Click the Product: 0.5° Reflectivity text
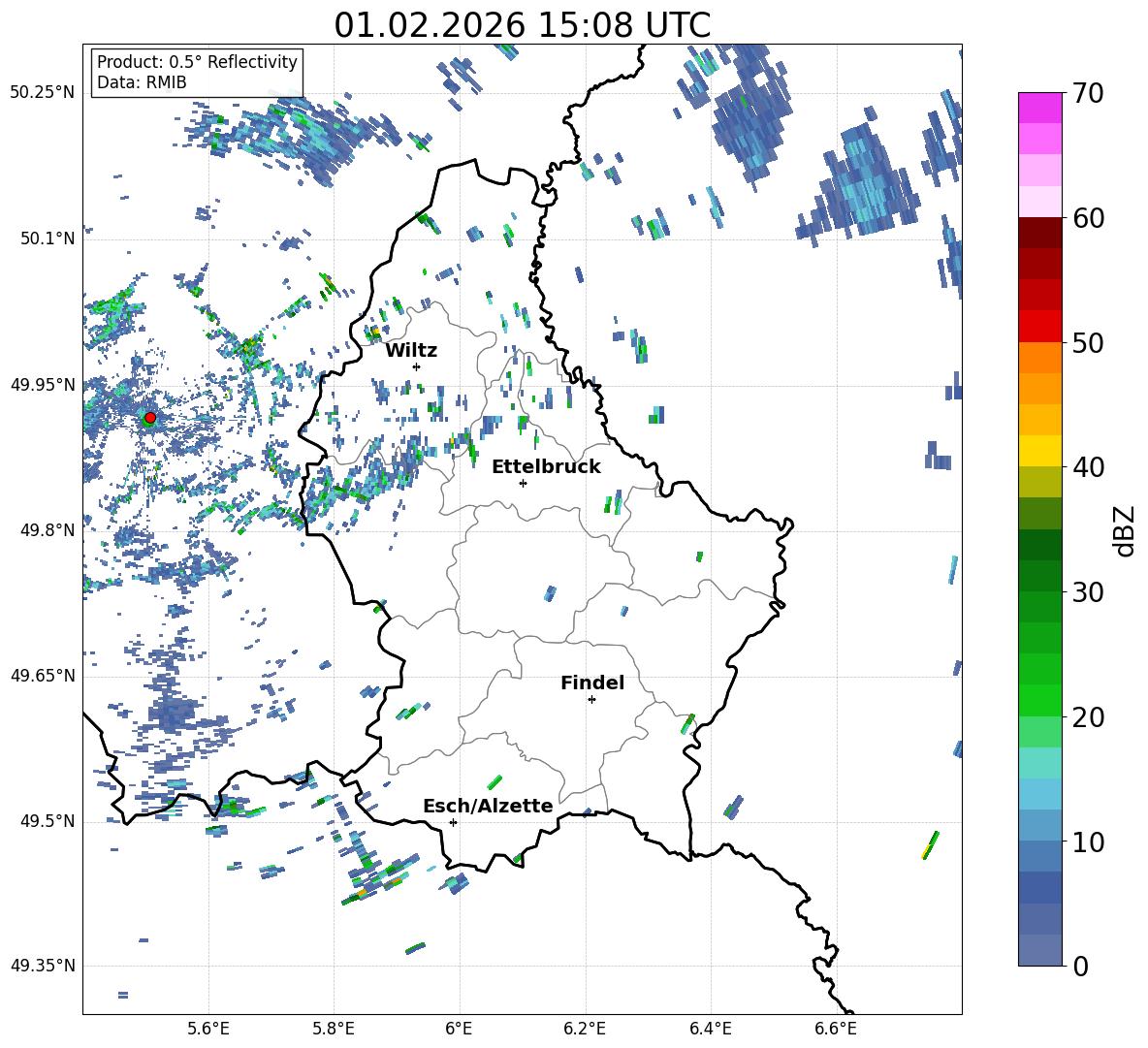Viewport: 1148px width, 1048px height. point(197,61)
